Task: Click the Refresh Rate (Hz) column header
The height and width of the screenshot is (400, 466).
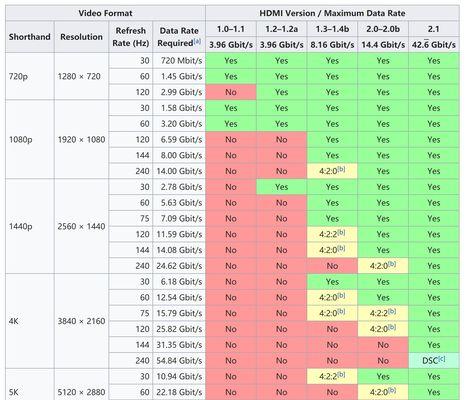Action: coord(130,37)
